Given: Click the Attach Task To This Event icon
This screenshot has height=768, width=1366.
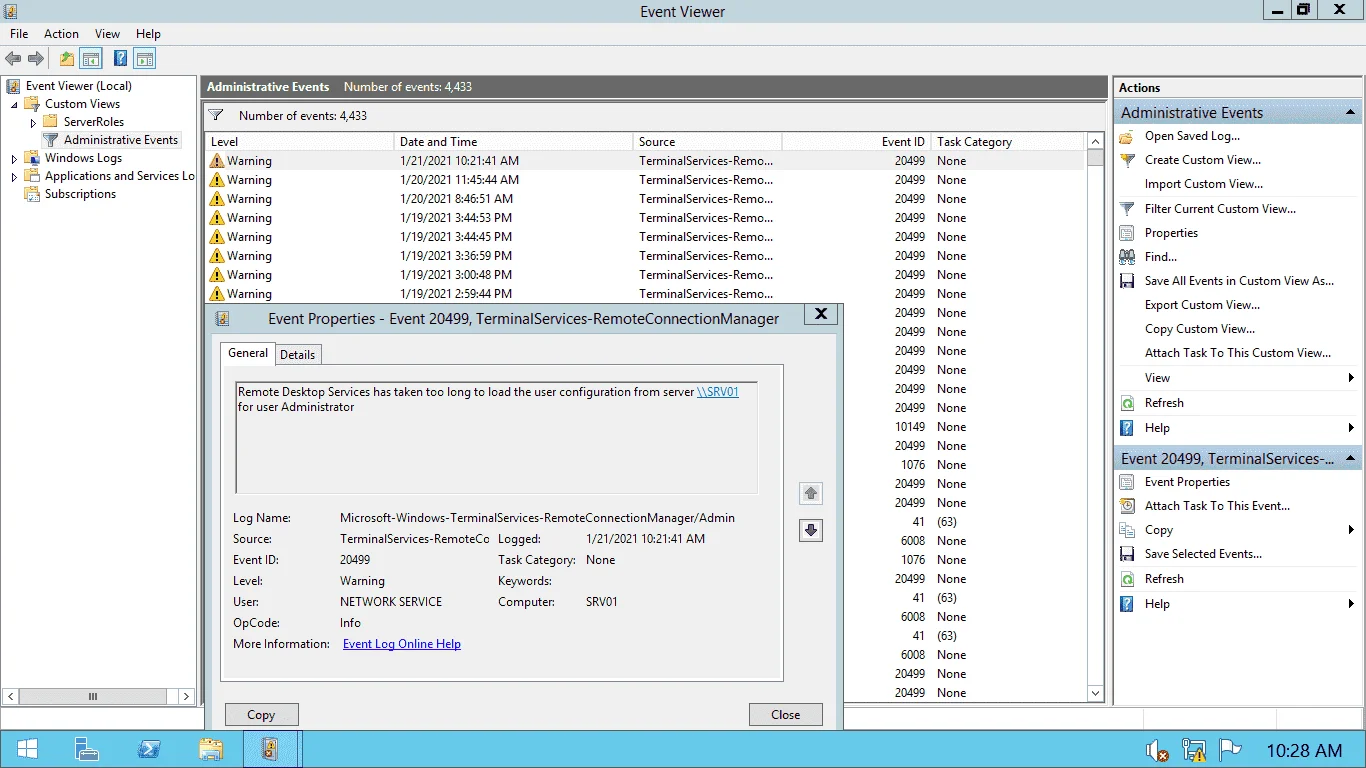Looking at the screenshot, I should click(1127, 506).
